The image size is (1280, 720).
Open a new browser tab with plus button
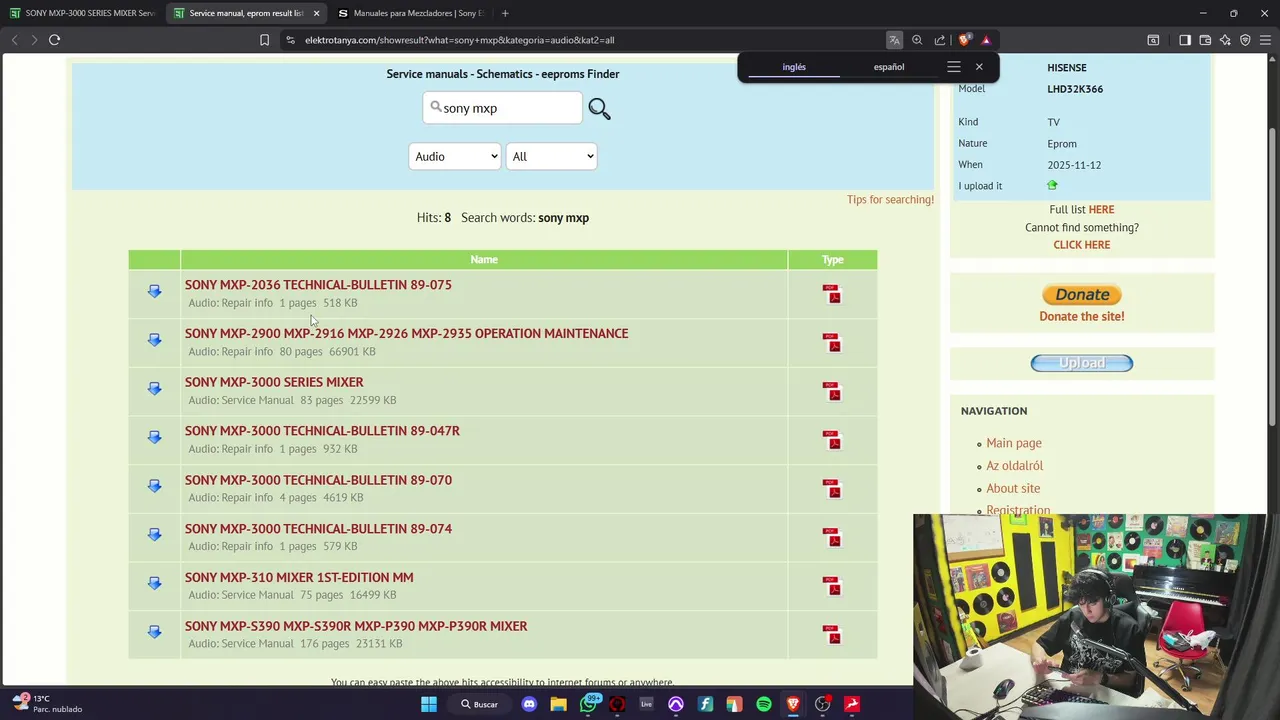coord(505,13)
